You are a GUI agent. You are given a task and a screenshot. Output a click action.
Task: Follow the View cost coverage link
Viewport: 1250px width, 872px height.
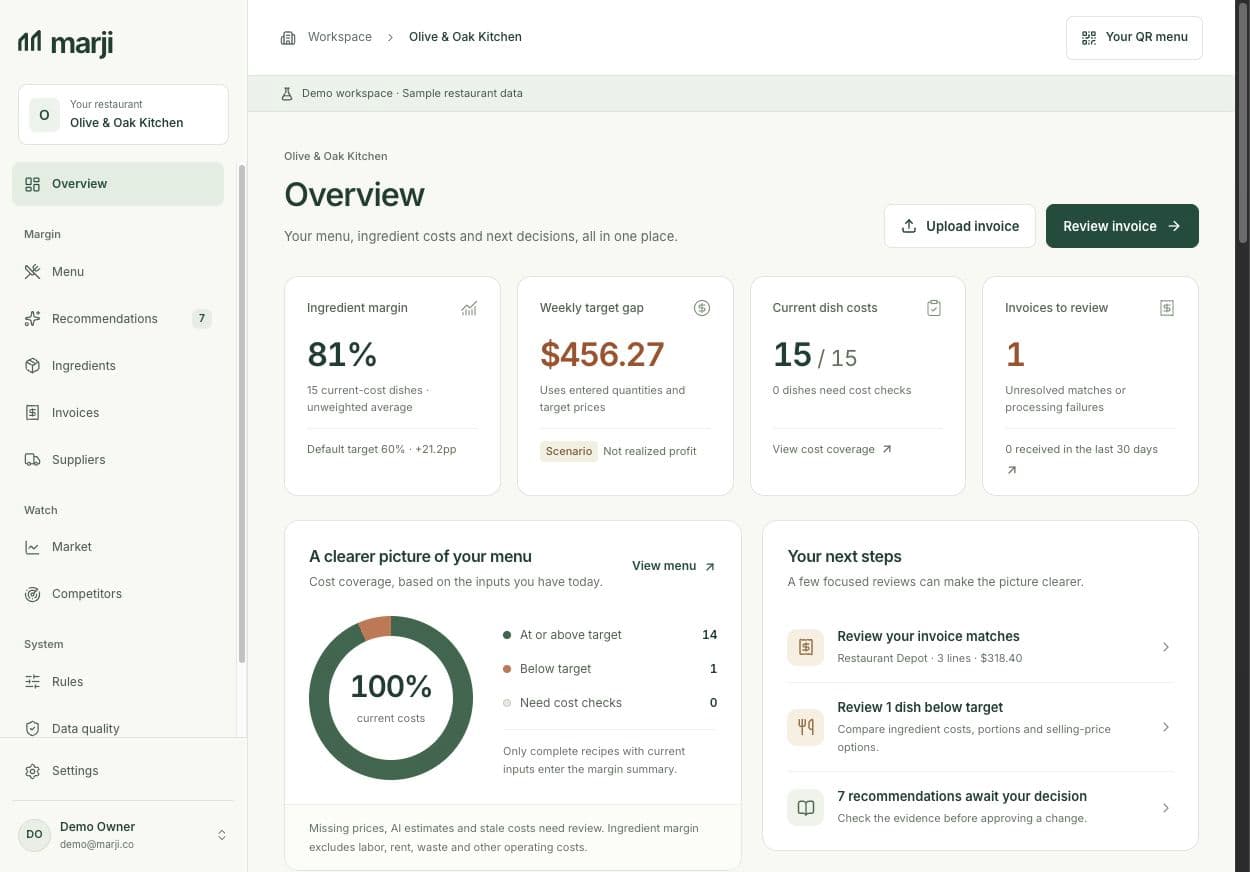(832, 450)
